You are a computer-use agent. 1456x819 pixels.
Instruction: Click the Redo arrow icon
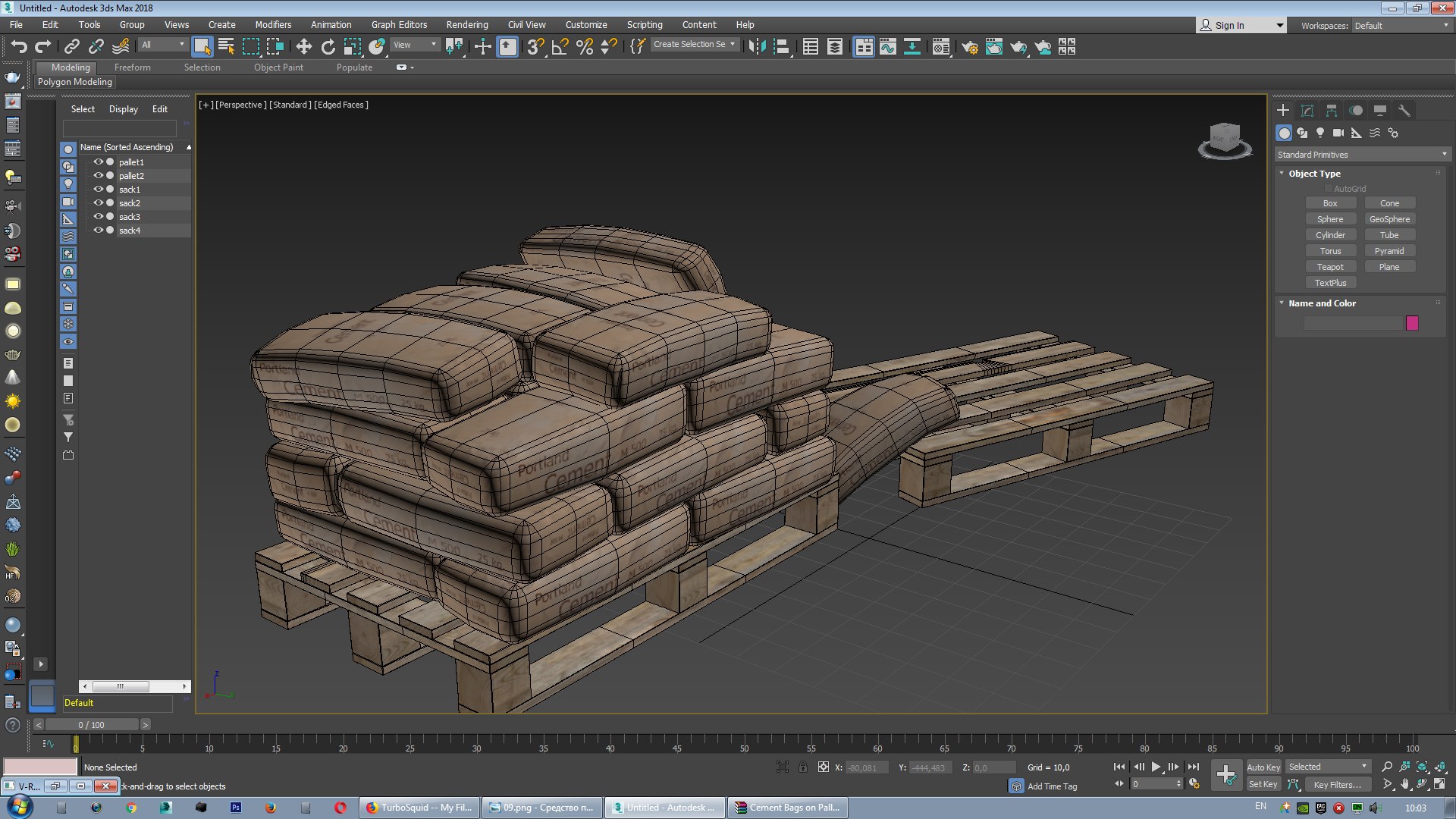(43, 47)
